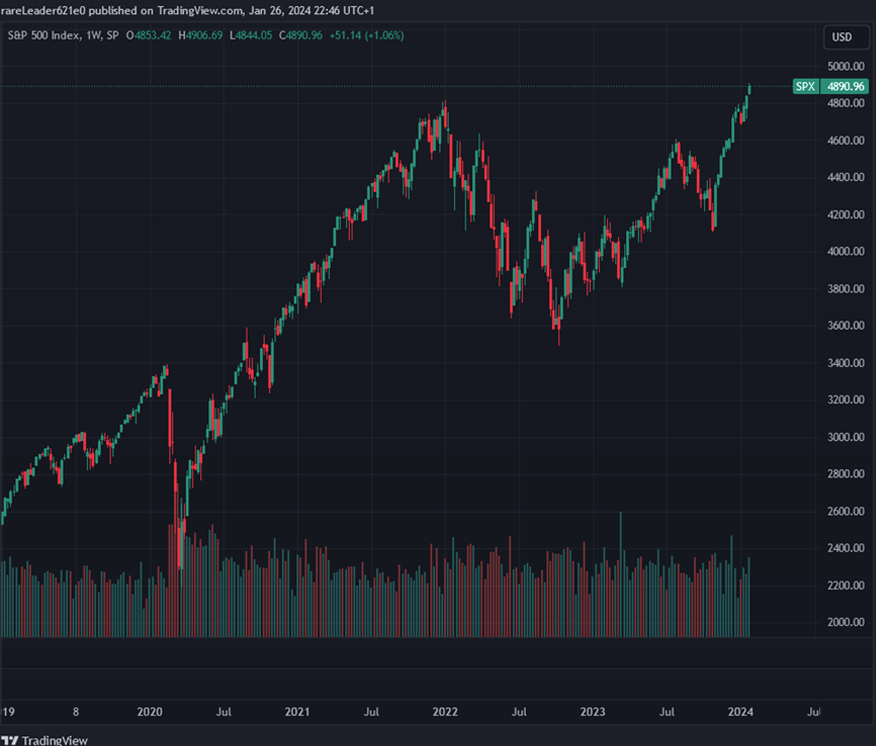Click the 4890.96 current price label

tap(845, 87)
